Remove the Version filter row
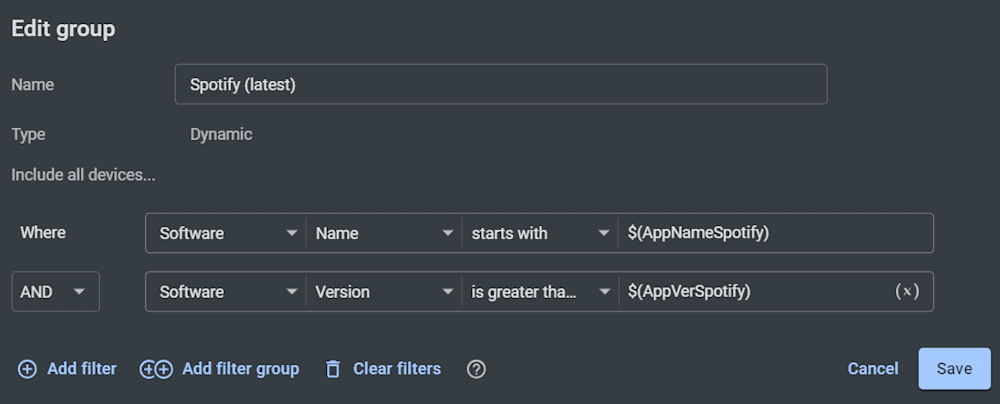Screen dimensions: 1000x404 point(905,292)
